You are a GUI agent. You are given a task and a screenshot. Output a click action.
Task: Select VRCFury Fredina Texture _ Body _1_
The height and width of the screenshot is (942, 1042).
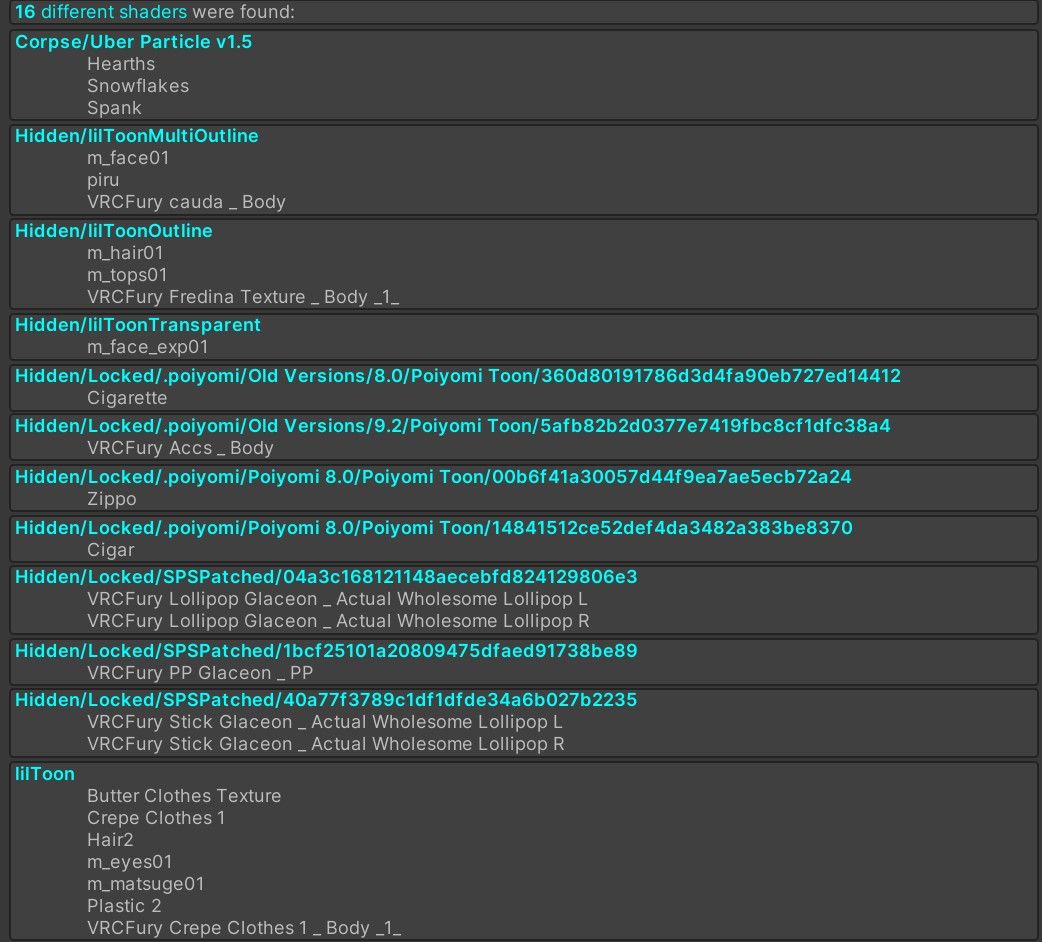click(243, 297)
